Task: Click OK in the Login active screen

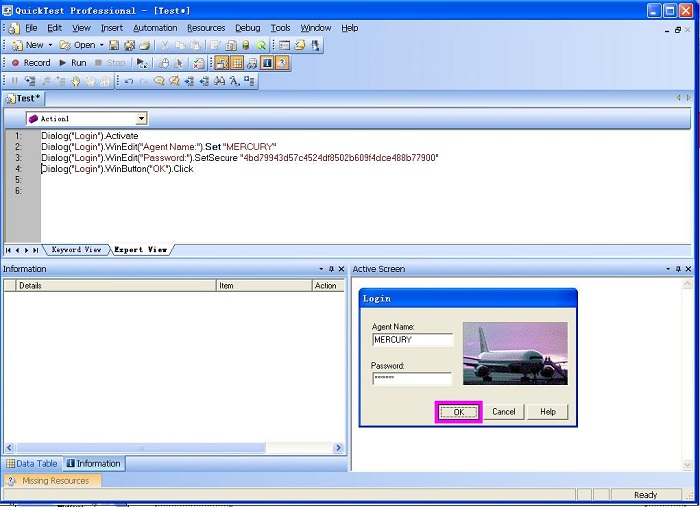Action: click(x=458, y=412)
